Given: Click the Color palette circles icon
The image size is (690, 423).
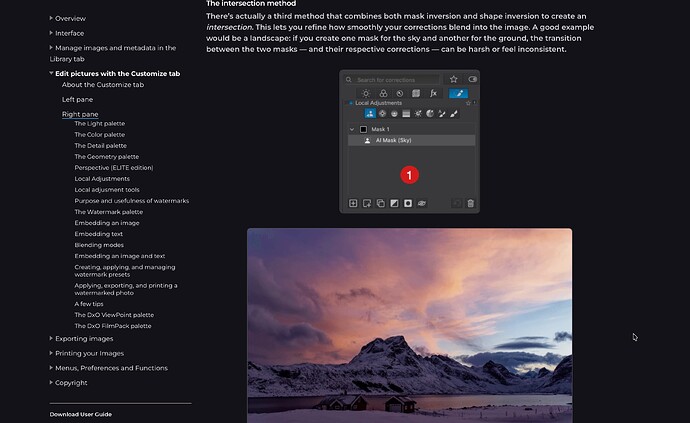Looking at the screenshot, I should (382, 93).
